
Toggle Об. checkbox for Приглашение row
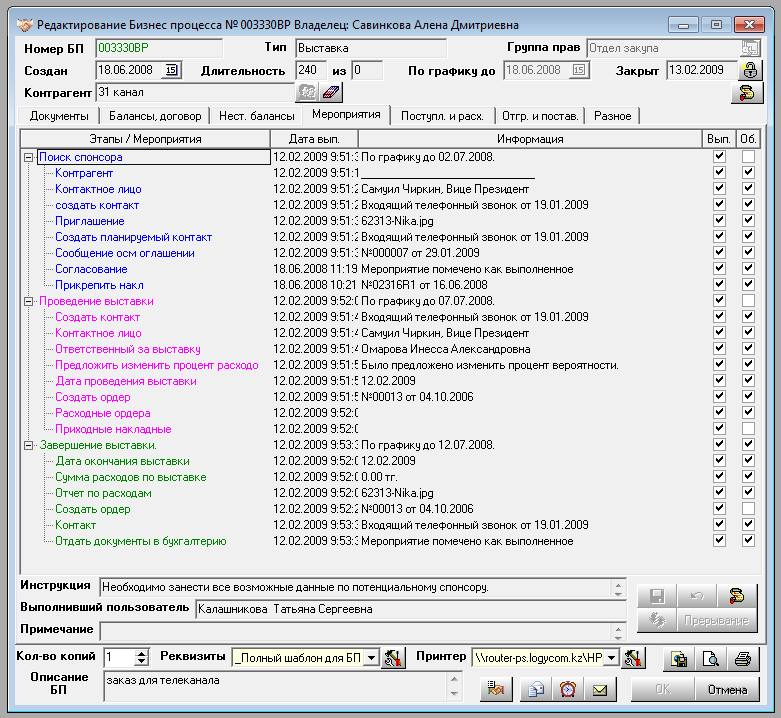coord(748,220)
